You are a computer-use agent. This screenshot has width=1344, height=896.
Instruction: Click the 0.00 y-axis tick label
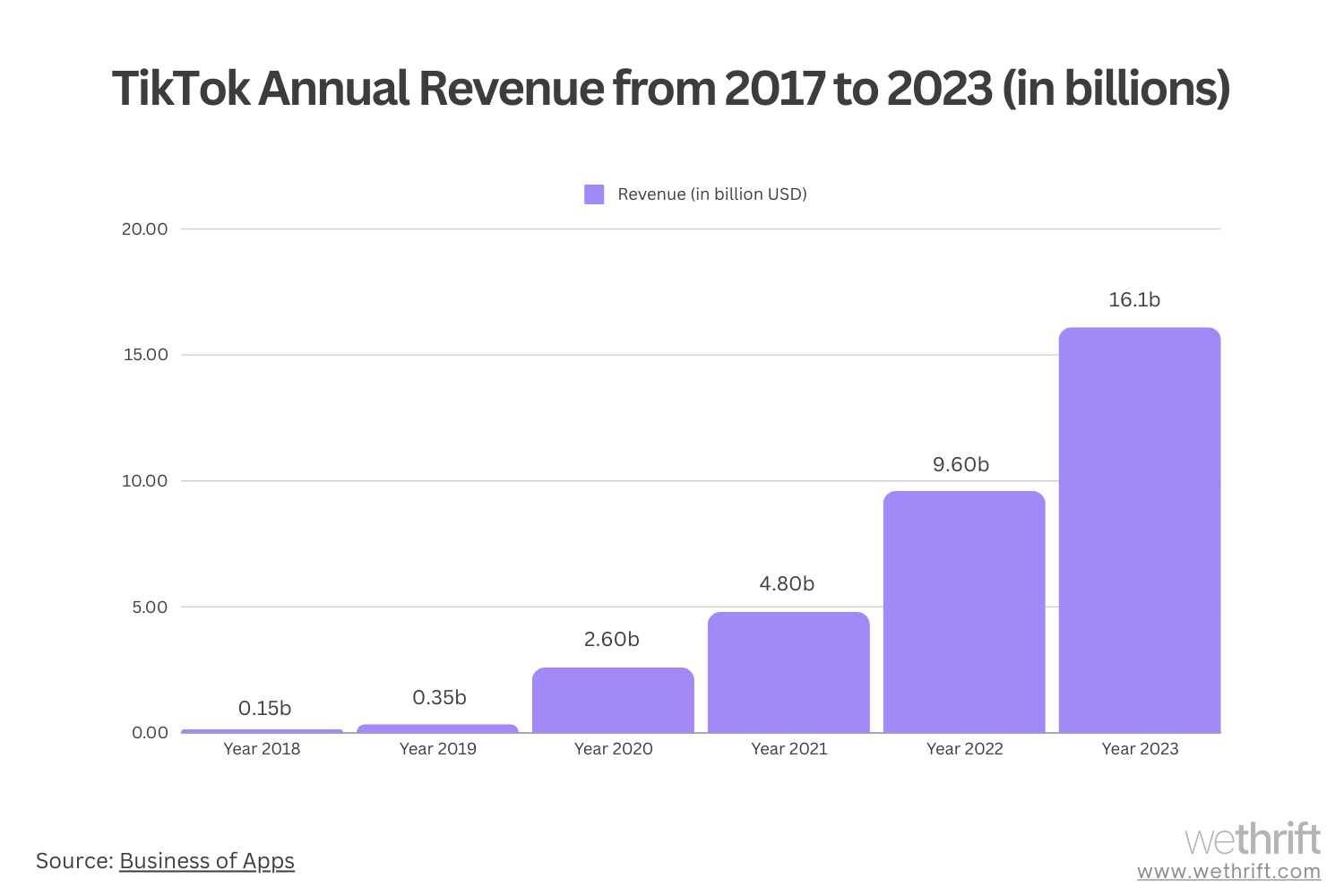[149, 733]
